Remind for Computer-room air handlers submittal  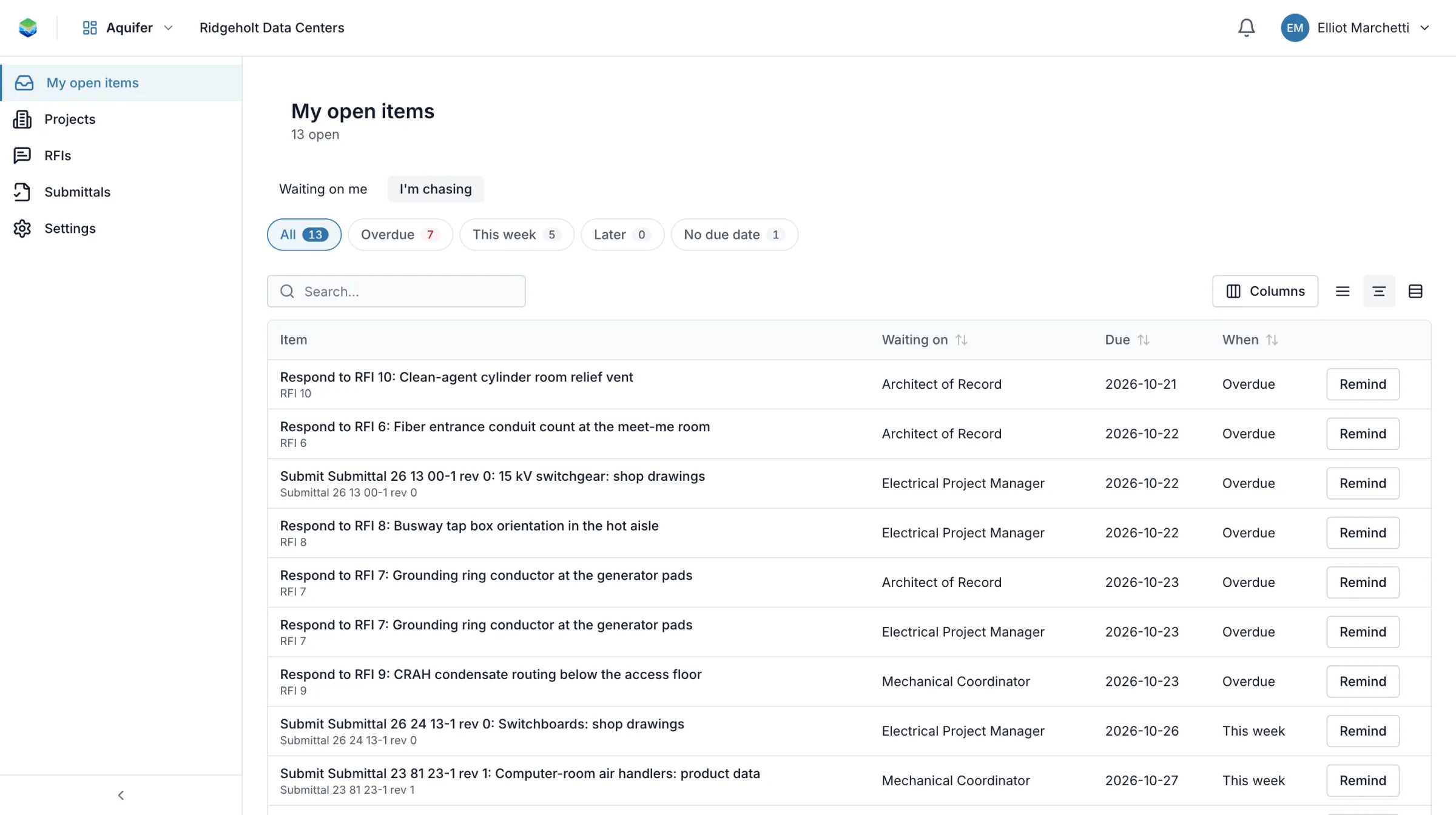(1363, 781)
